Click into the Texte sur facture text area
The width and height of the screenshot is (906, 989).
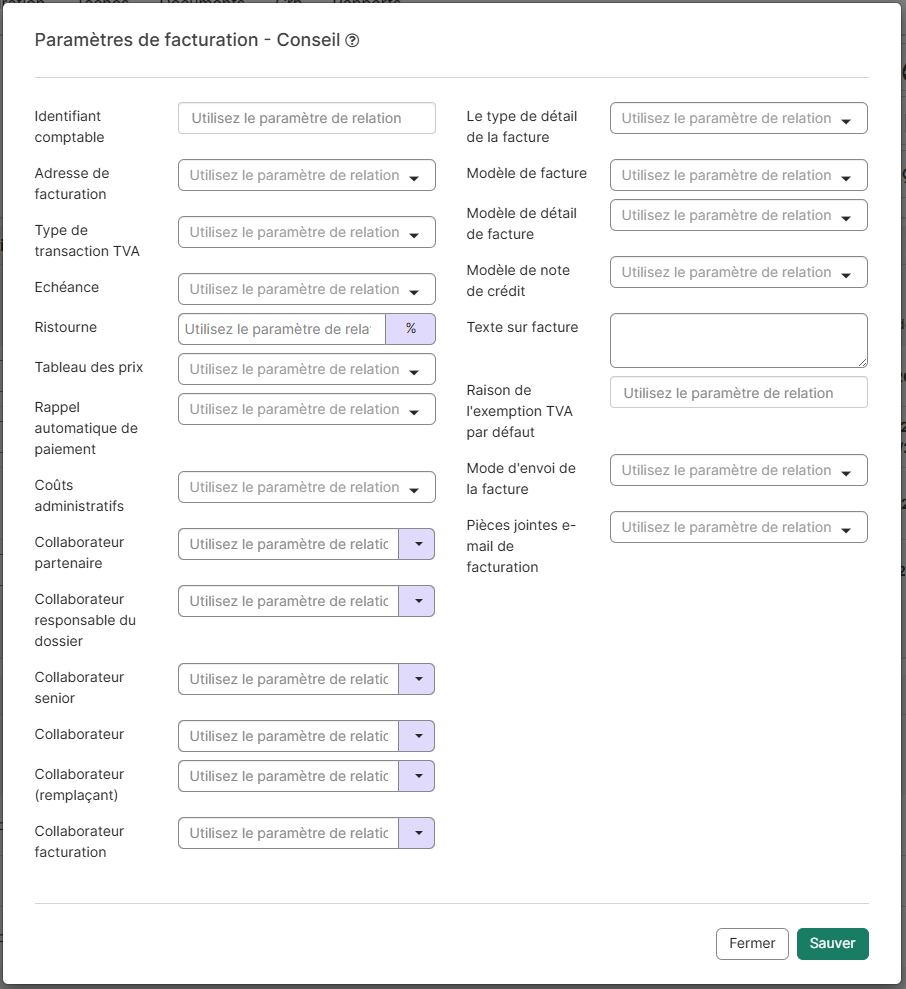coord(738,340)
